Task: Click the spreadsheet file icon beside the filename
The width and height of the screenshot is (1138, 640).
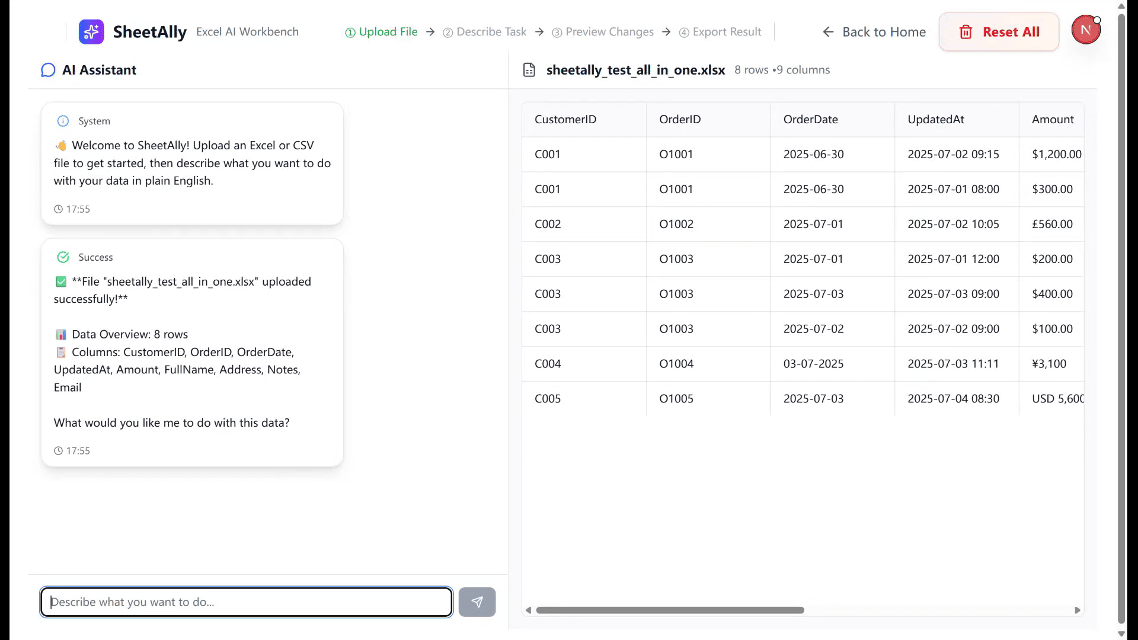Action: pos(530,70)
